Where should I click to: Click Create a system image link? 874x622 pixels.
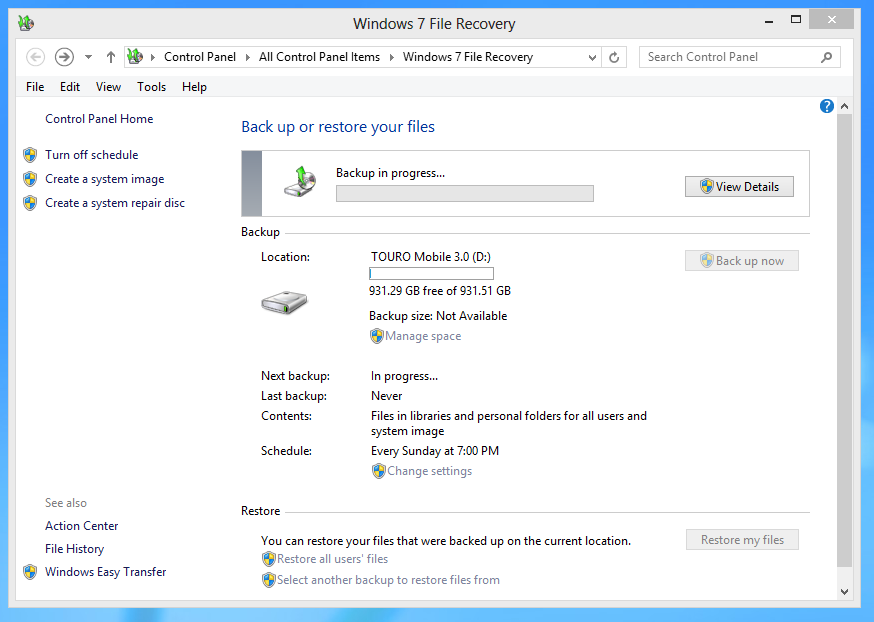[x=105, y=179]
